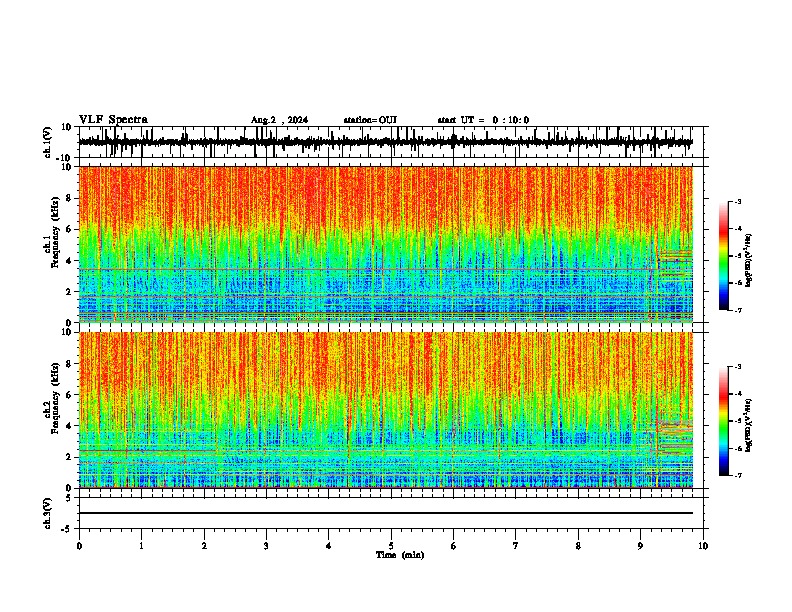Click the 'ch.1(V)' waveform axis label
The image size is (792, 612).
(x=48, y=142)
